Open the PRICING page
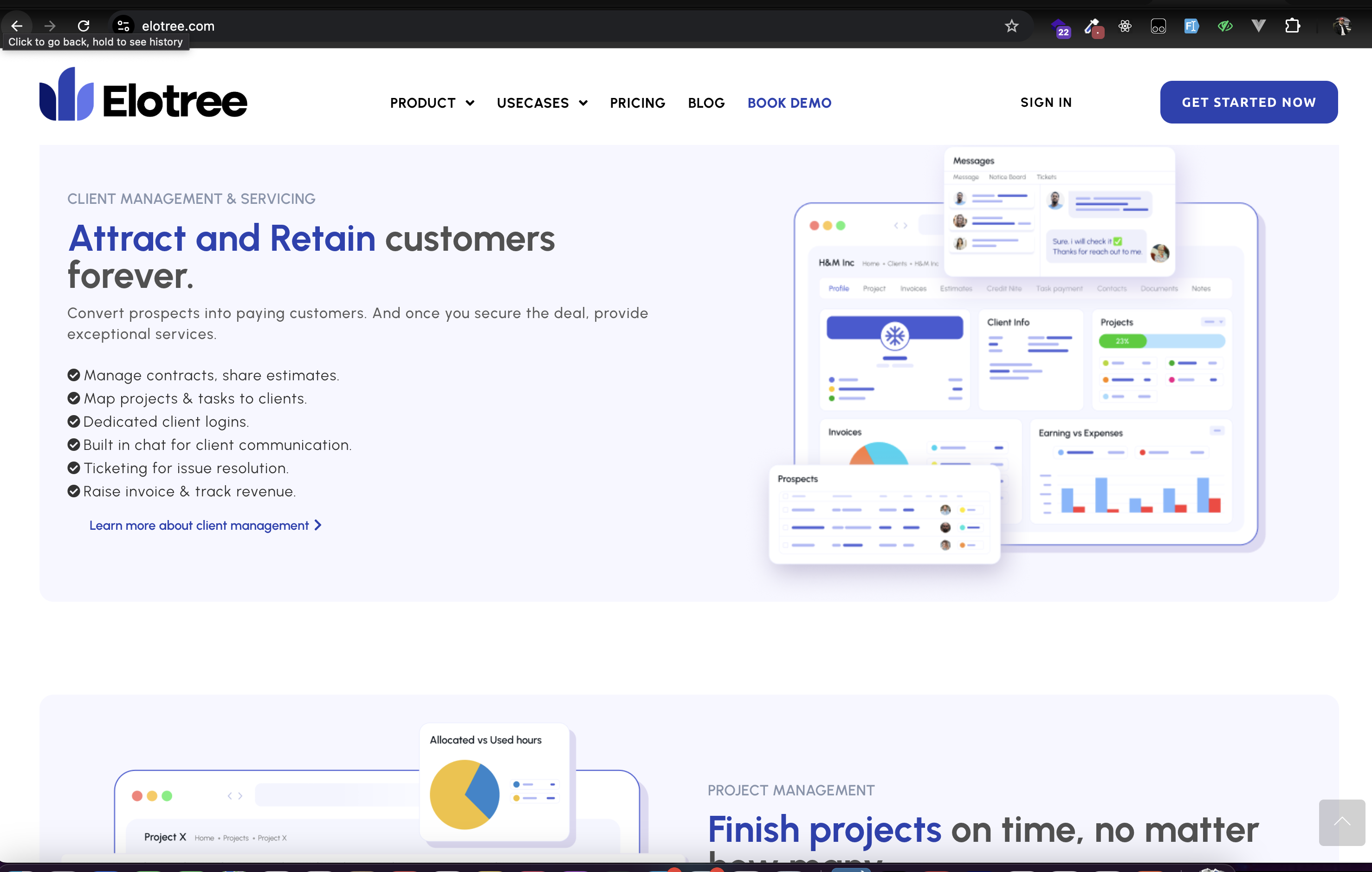The height and width of the screenshot is (872, 1372). pos(638,103)
